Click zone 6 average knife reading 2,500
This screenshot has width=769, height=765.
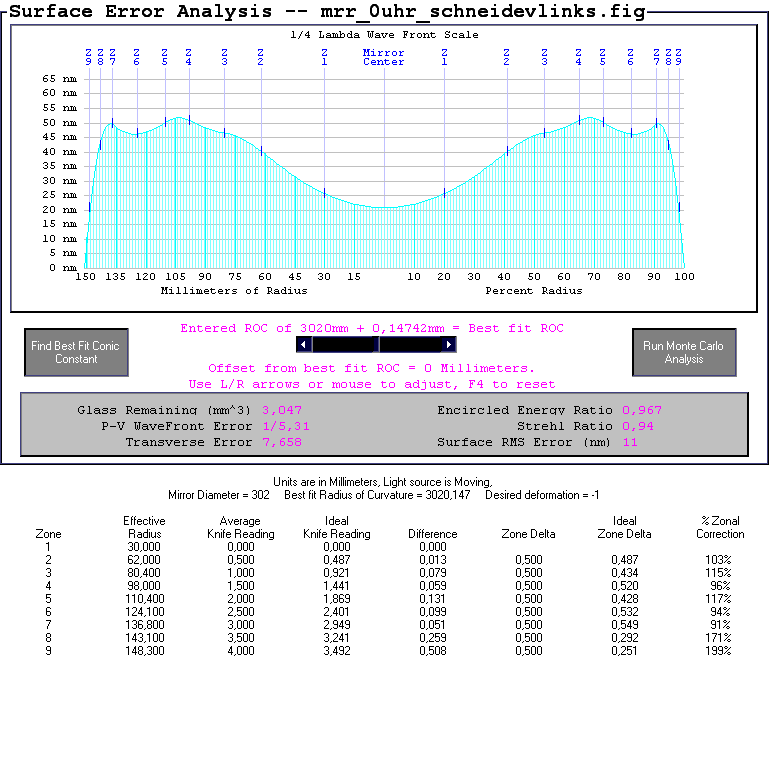coord(241,612)
